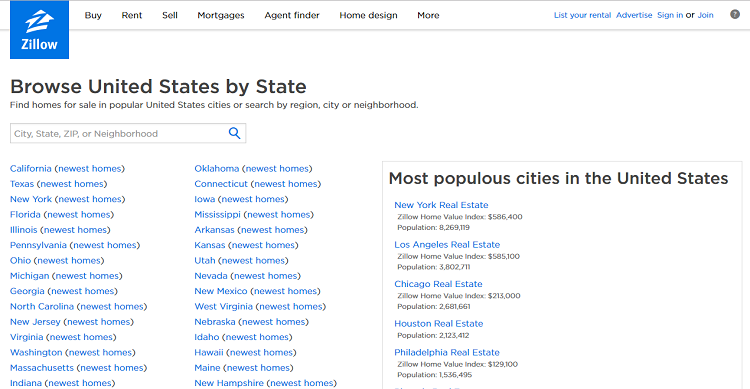Open the Georgia state link
Screen dimensions: 750x389
27,291
